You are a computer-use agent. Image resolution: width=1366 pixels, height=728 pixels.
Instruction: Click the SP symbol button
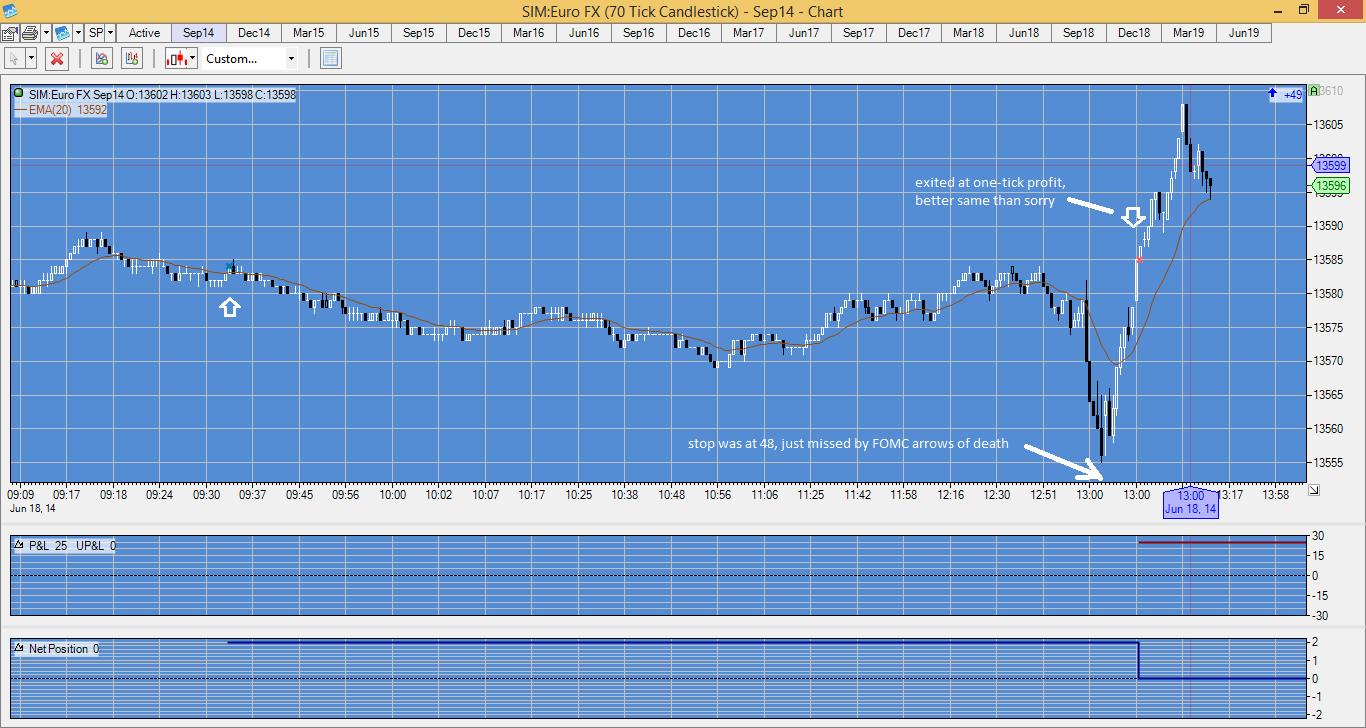tap(96, 33)
